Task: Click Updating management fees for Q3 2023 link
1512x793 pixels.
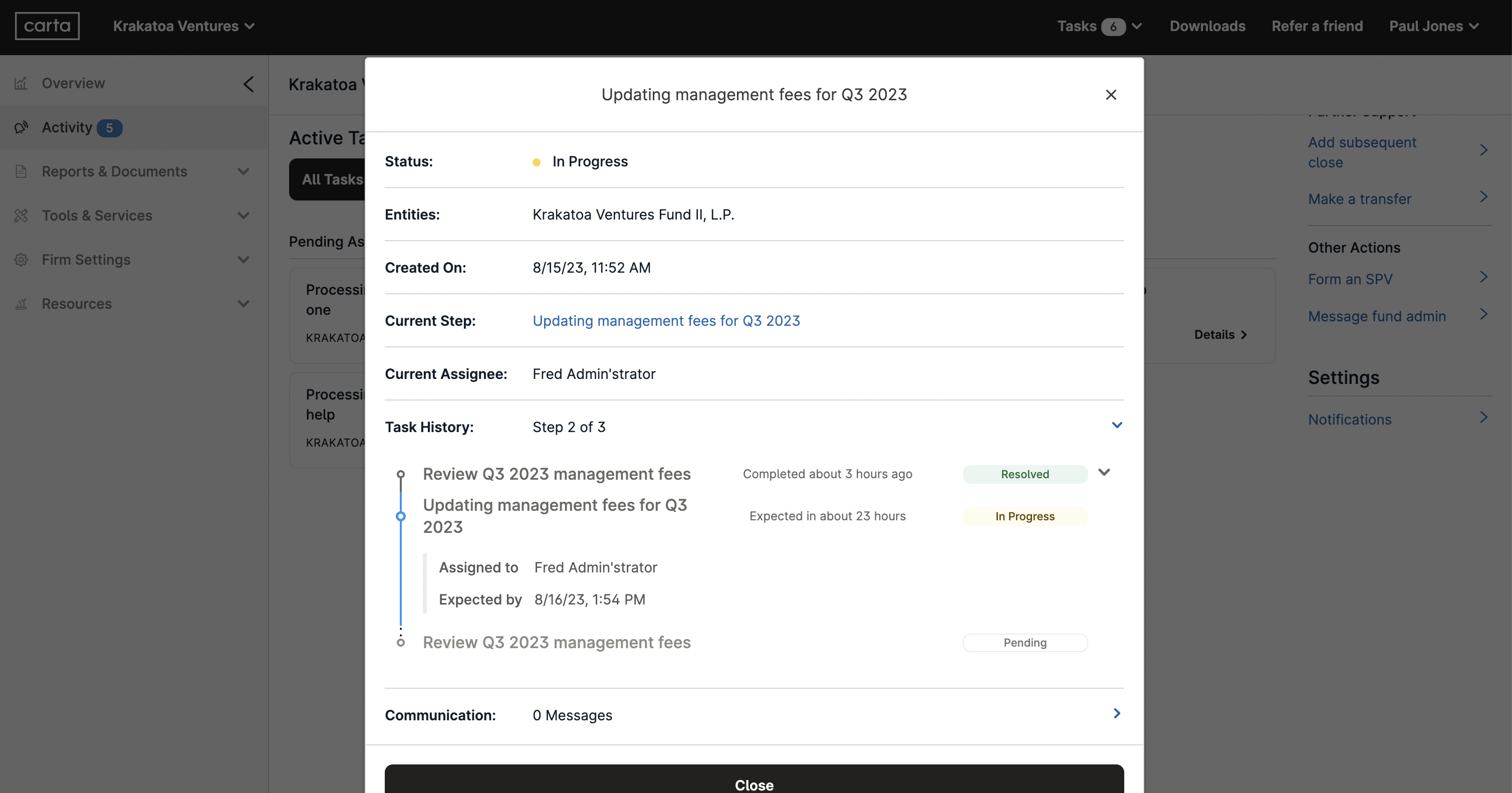Action: coord(666,320)
